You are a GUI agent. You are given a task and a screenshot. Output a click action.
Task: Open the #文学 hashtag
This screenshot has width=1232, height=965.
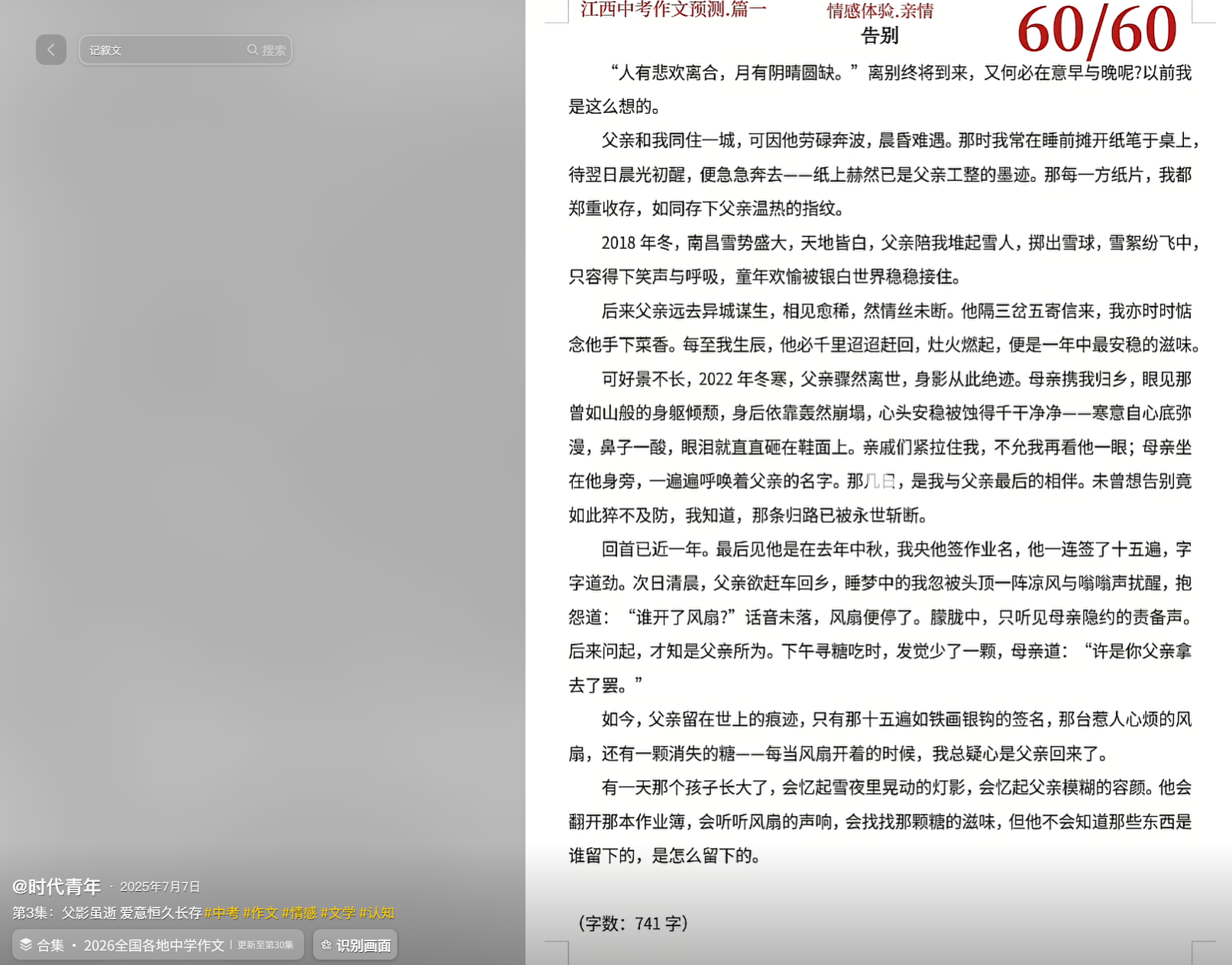(340, 912)
